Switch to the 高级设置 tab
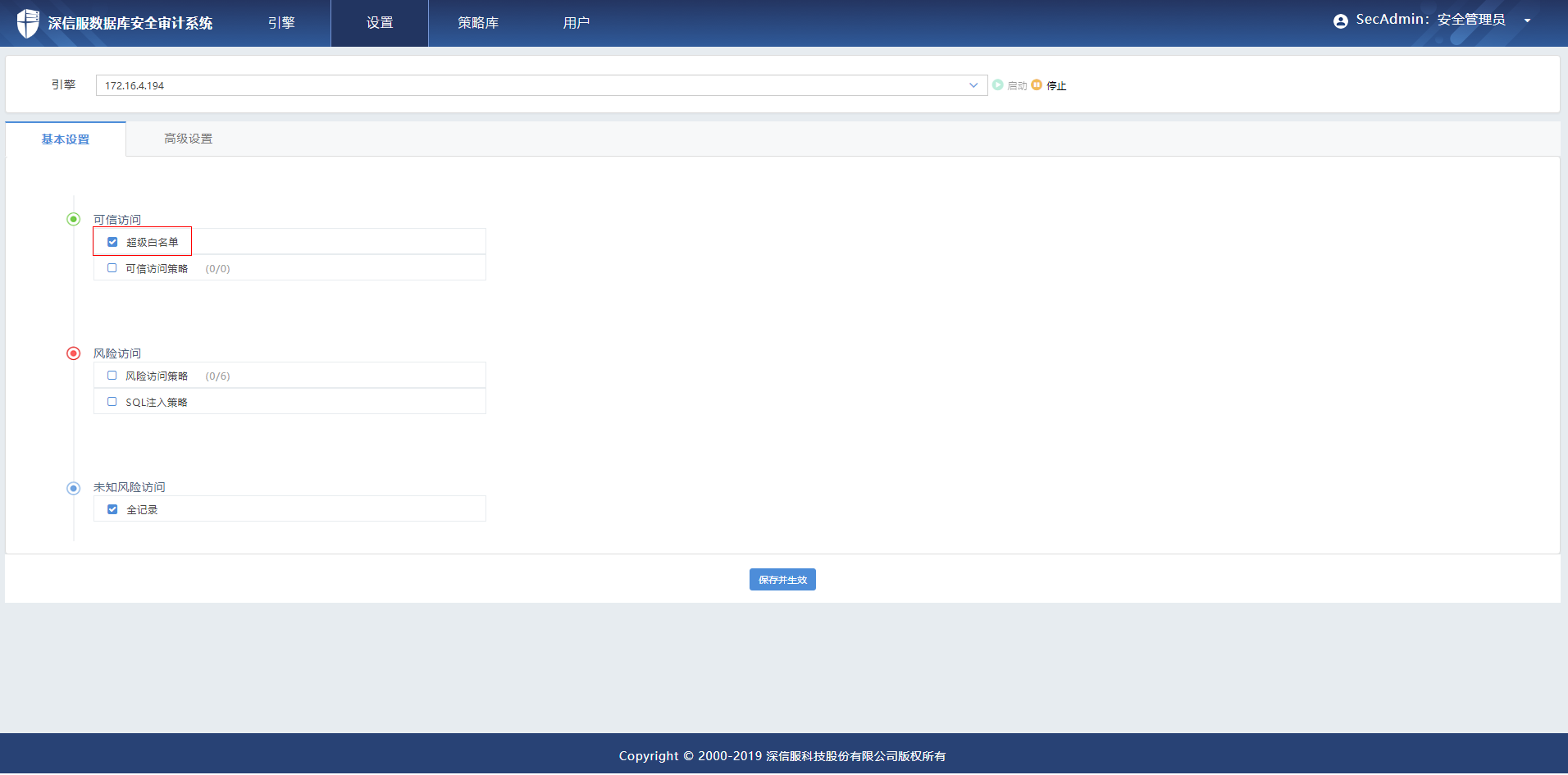The height and width of the screenshot is (775, 1568). (x=188, y=139)
